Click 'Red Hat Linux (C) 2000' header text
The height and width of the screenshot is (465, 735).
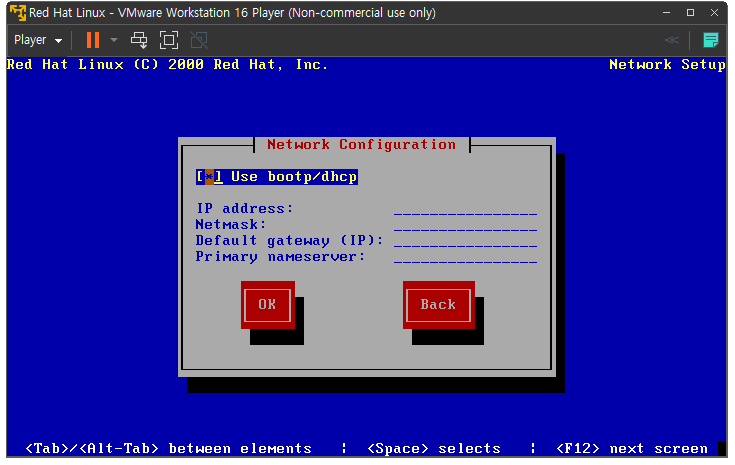[105, 65]
